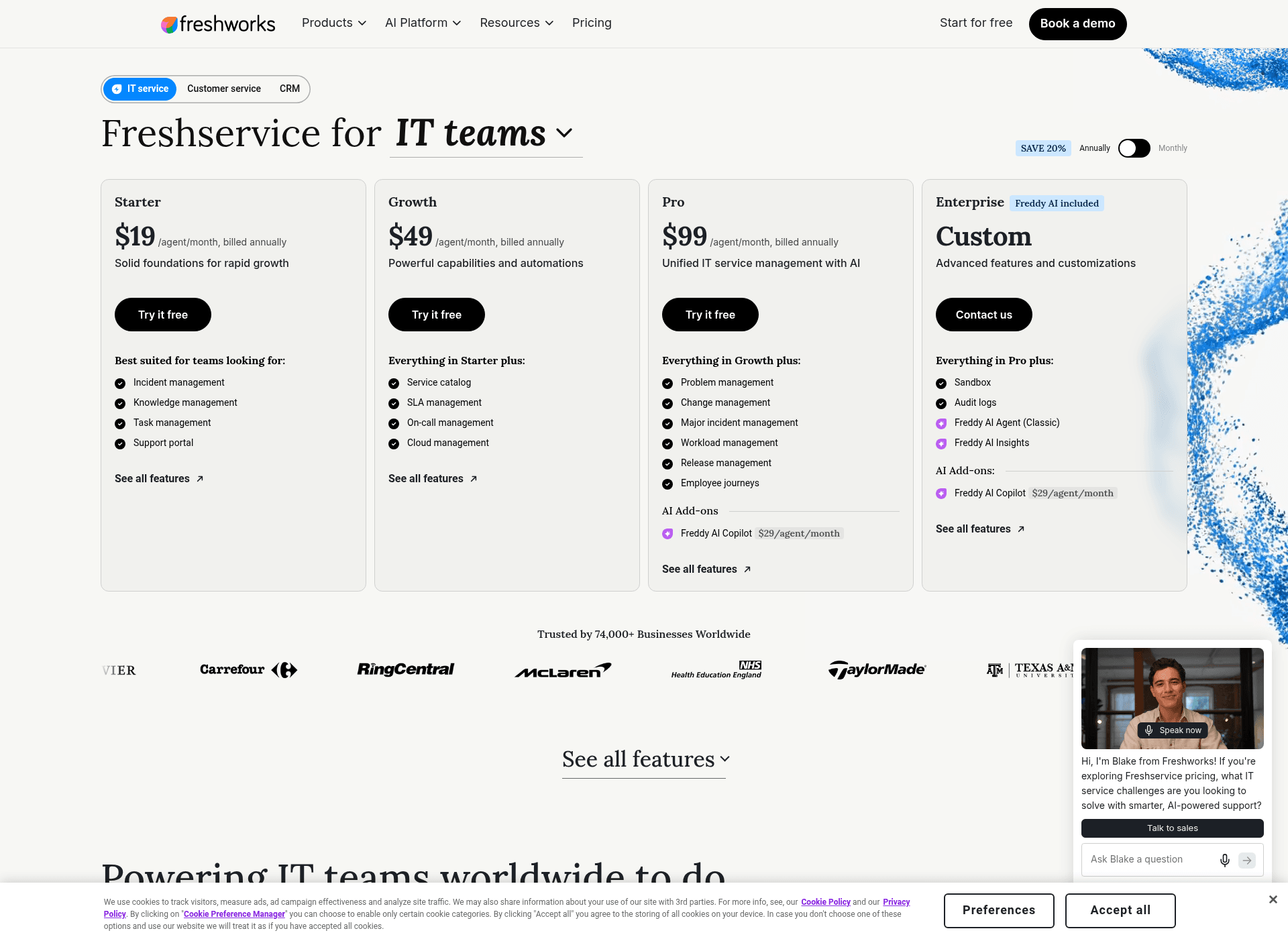Switch to the CRM tab

pos(290,89)
